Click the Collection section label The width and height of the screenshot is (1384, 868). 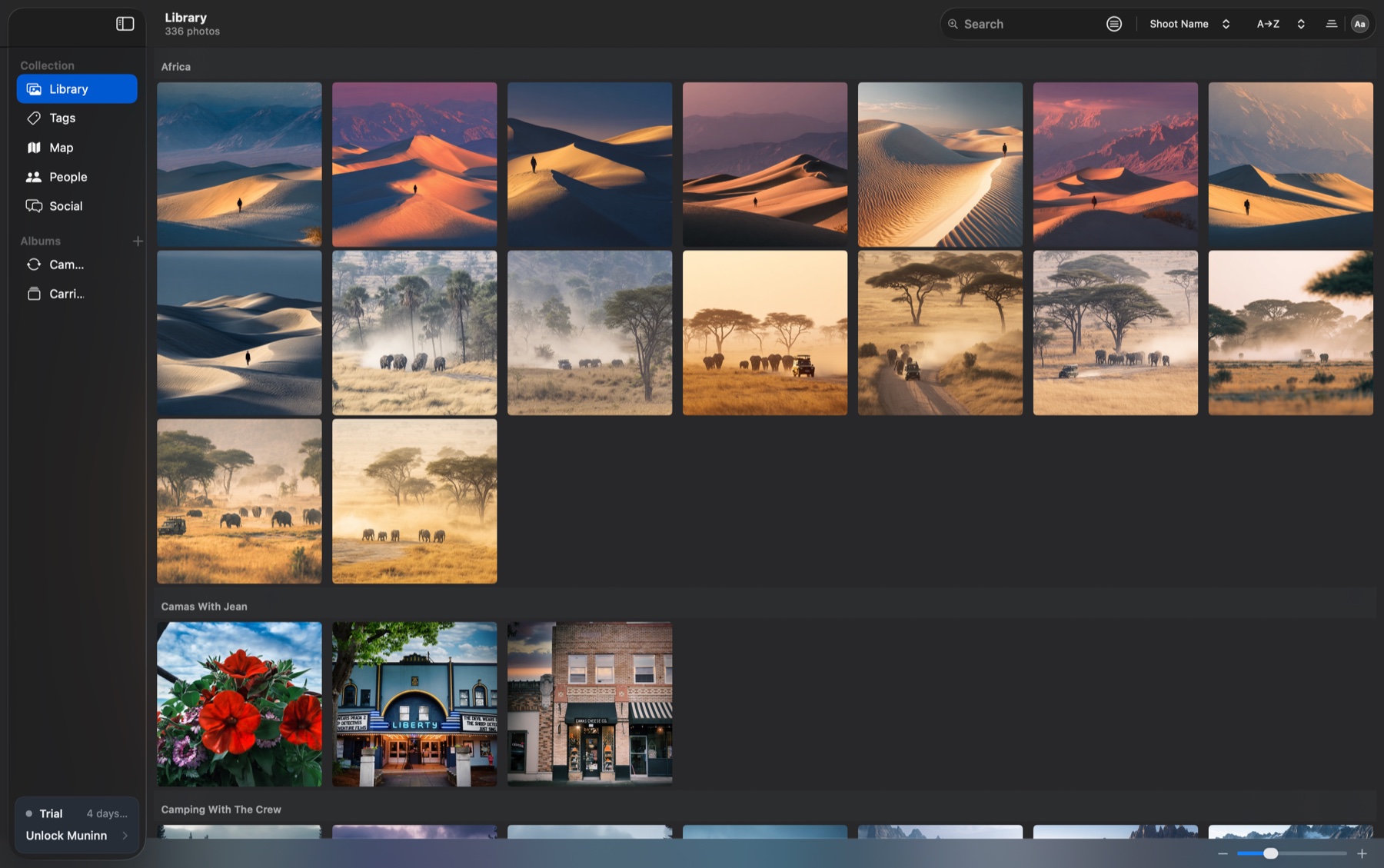[x=48, y=65]
